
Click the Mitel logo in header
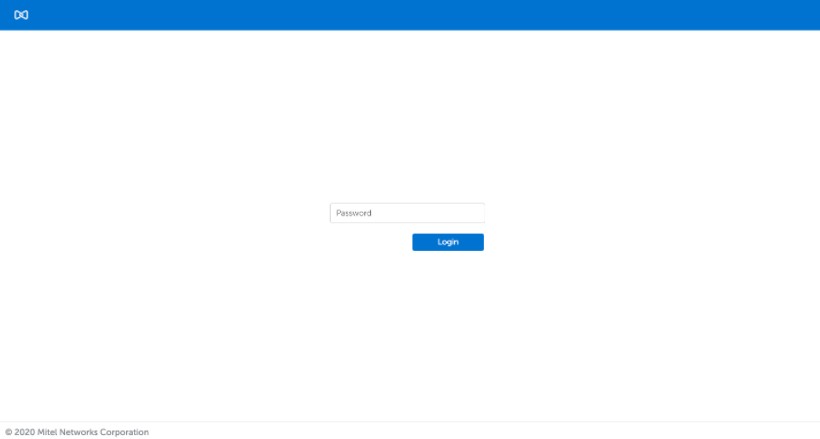tap(21, 15)
